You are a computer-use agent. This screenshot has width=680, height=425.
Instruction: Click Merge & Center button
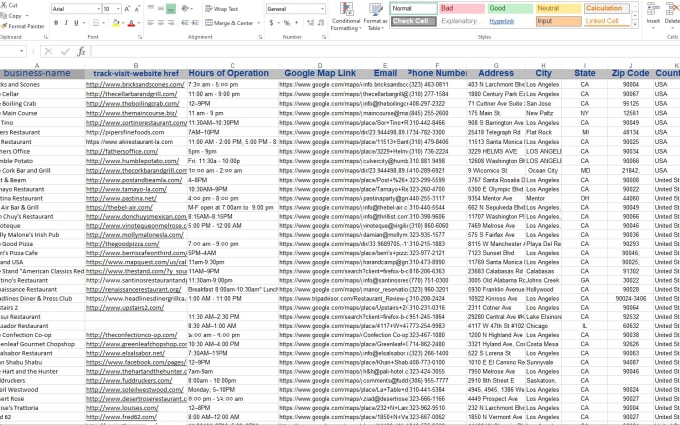(x=229, y=23)
